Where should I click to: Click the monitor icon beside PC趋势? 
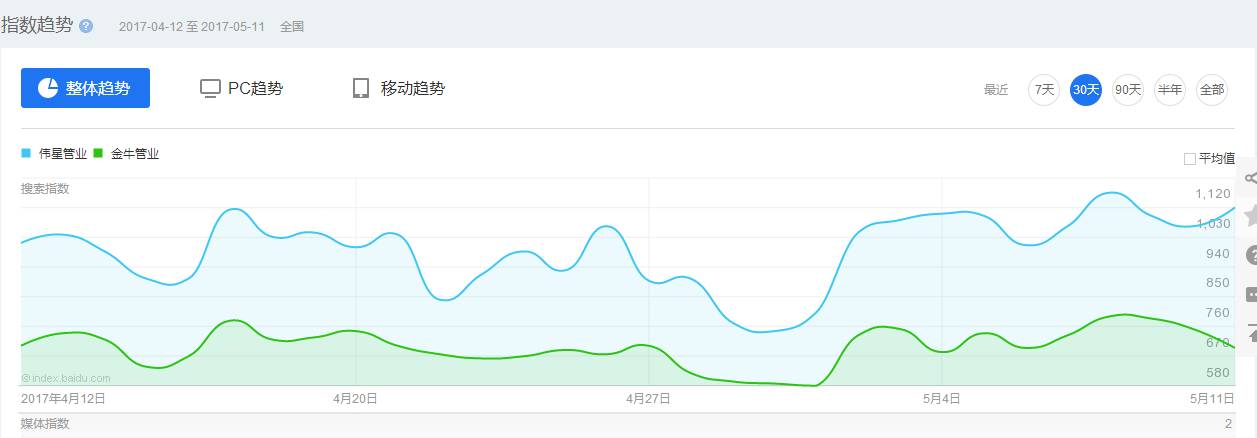click(x=210, y=88)
